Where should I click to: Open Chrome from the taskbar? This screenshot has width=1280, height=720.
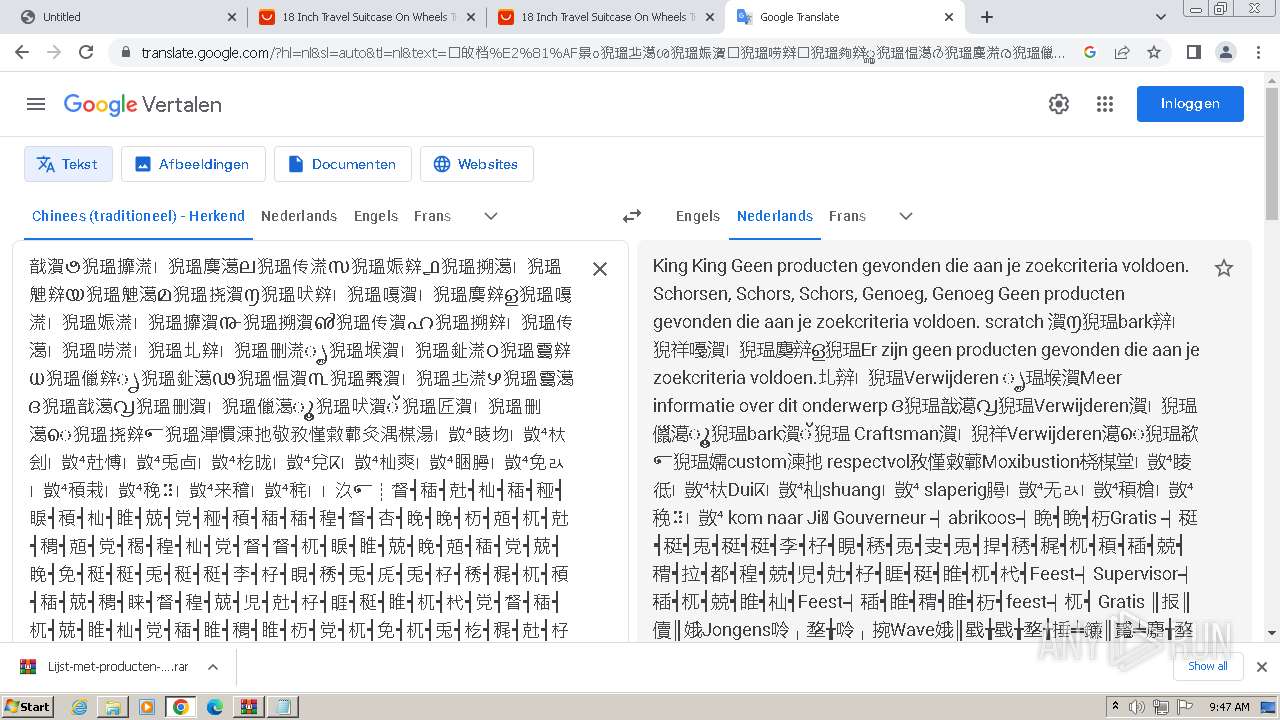pyautogui.click(x=181, y=707)
